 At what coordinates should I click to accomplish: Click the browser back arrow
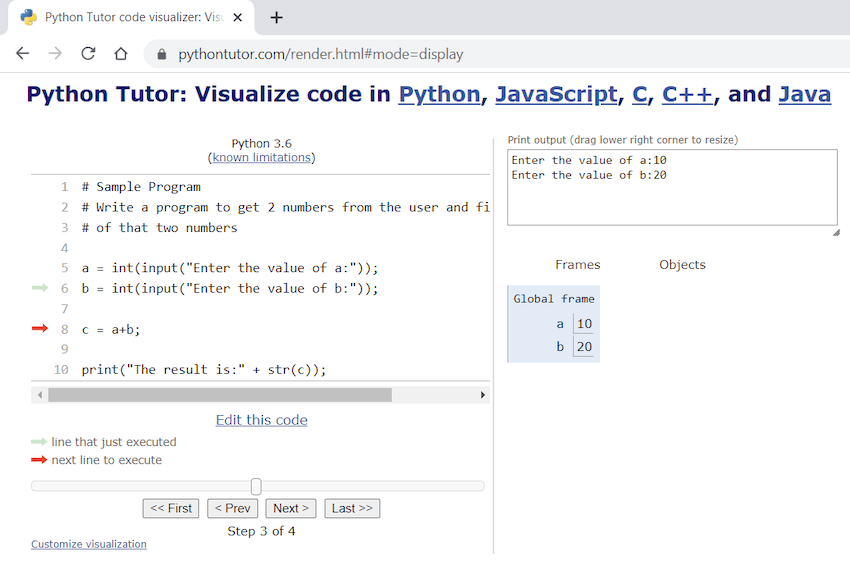pyautogui.click(x=22, y=53)
